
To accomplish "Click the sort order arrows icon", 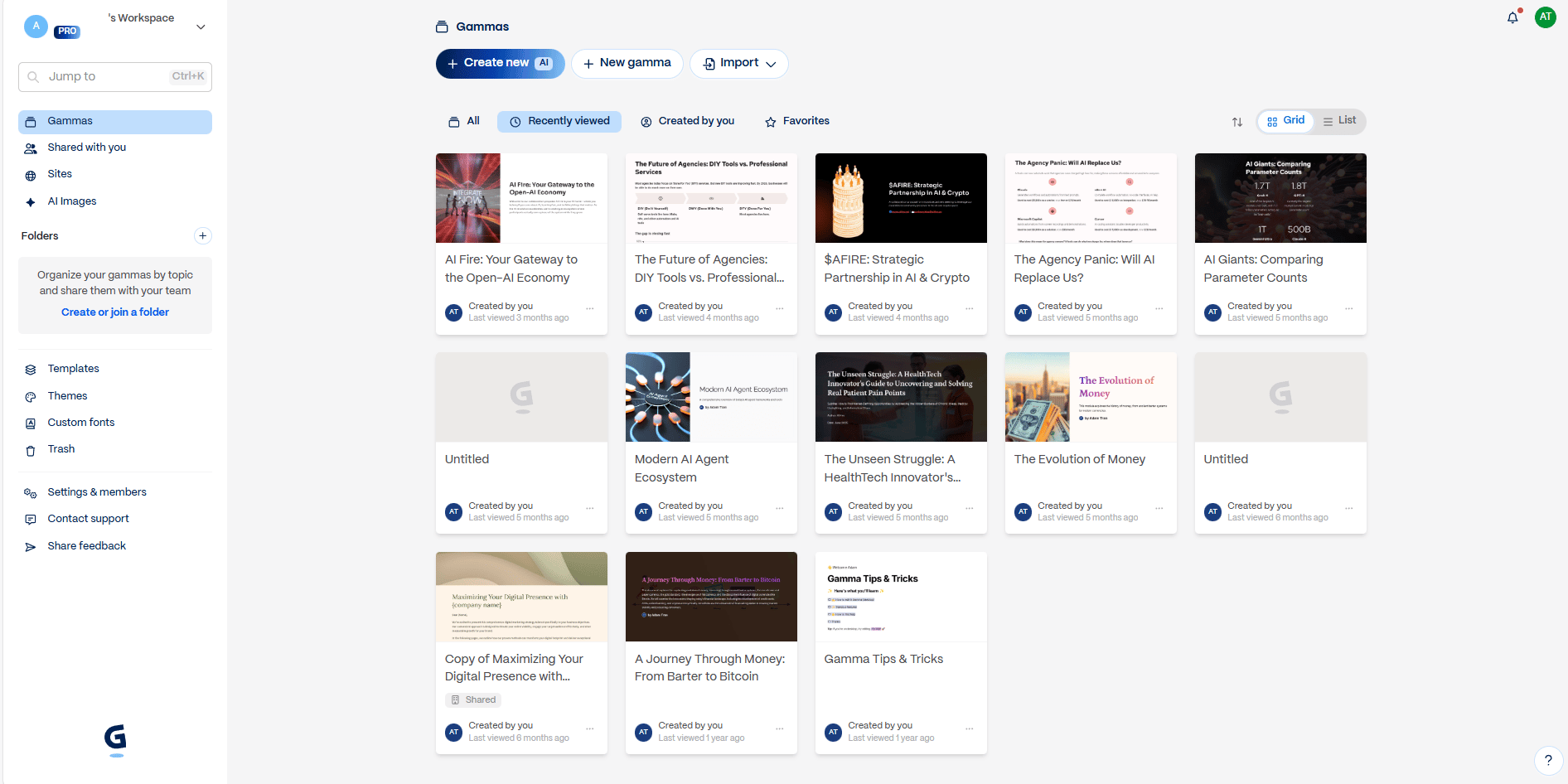I will (1237, 122).
